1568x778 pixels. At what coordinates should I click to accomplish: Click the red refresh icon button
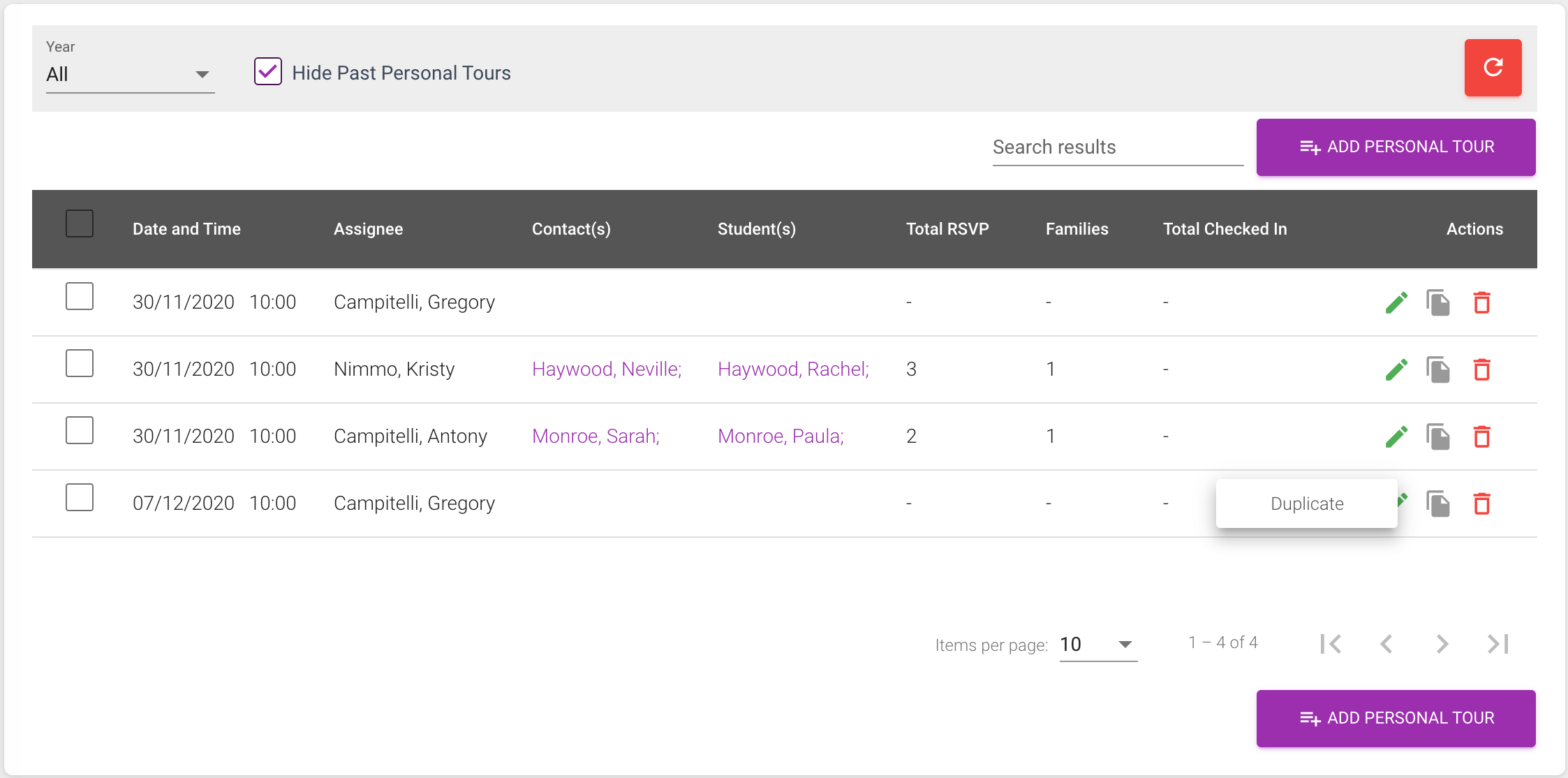(x=1493, y=68)
